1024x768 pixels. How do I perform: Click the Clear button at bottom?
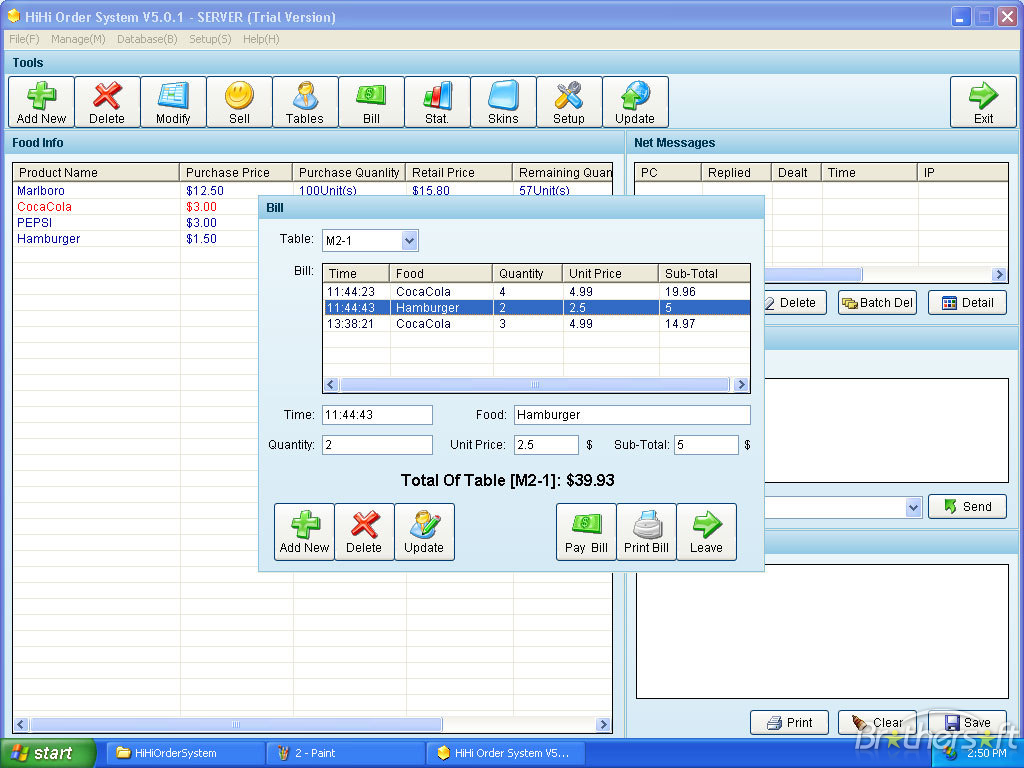[878, 722]
